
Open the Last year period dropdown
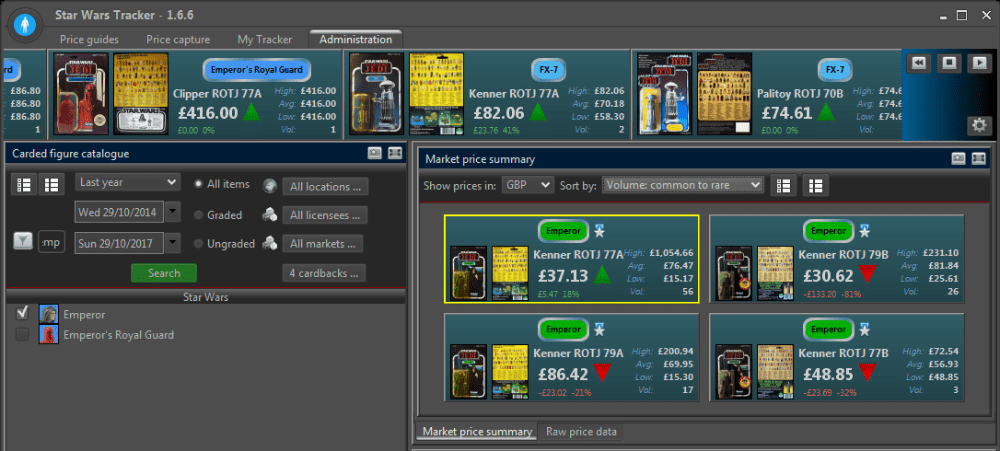pyautogui.click(x=128, y=182)
